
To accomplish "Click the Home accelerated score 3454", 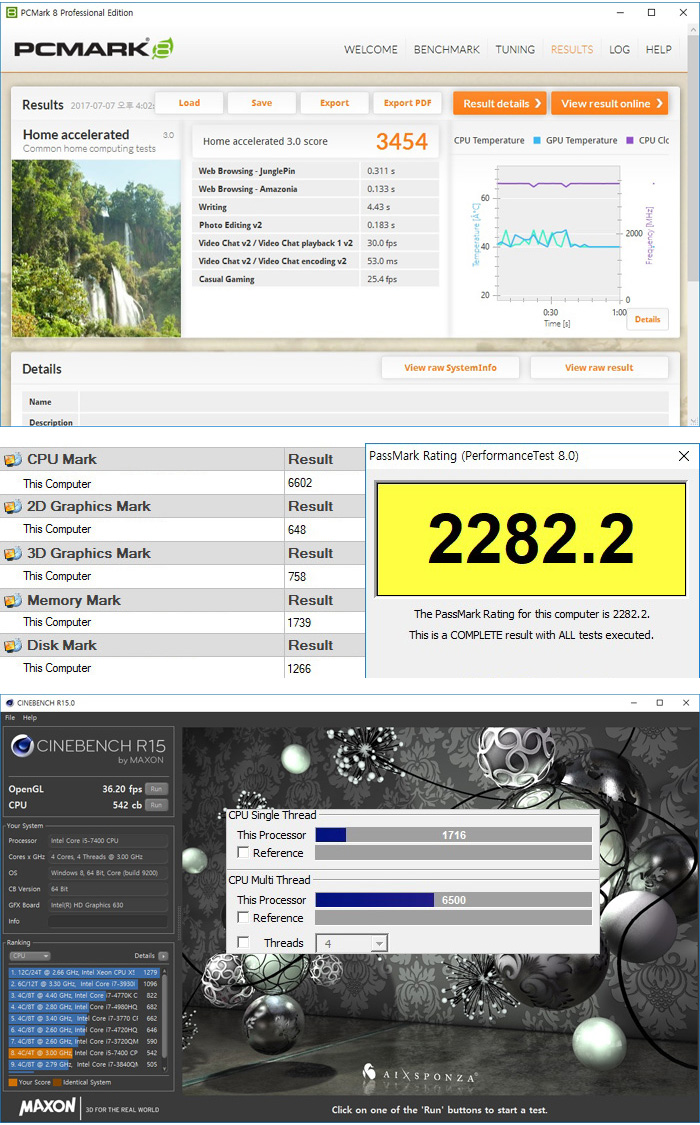I will (x=402, y=141).
